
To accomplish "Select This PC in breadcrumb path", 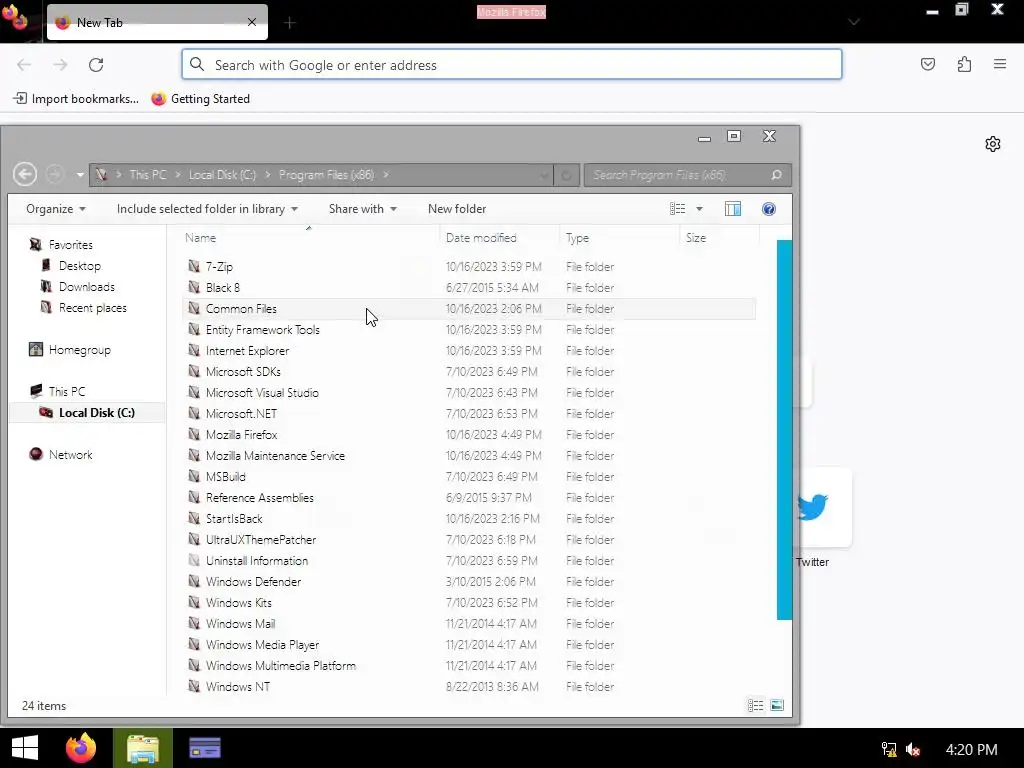I will pyautogui.click(x=148, y=175).
